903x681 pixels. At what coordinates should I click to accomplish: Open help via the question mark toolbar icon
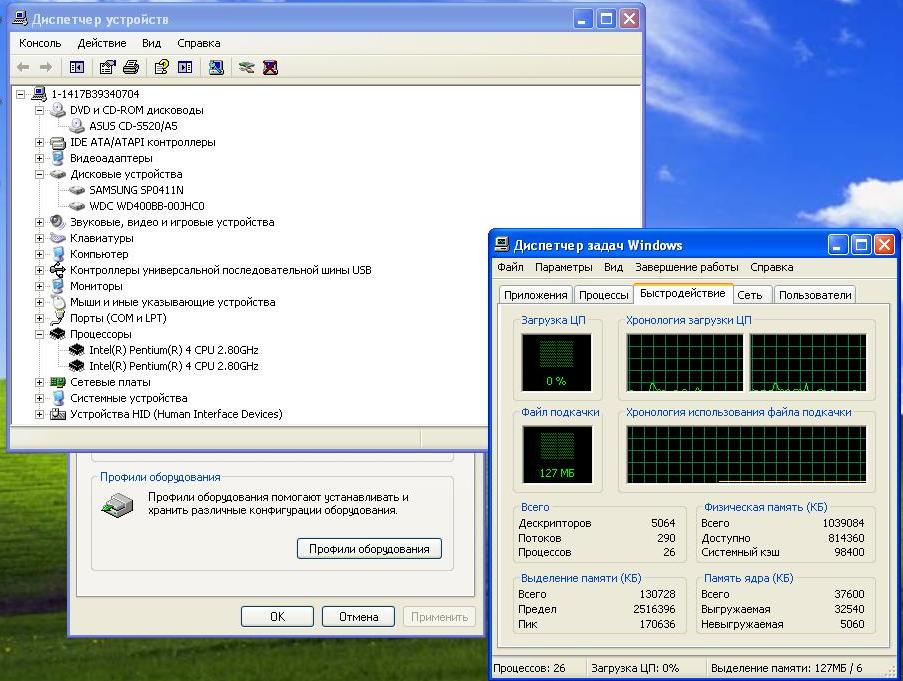coord(161,67)
